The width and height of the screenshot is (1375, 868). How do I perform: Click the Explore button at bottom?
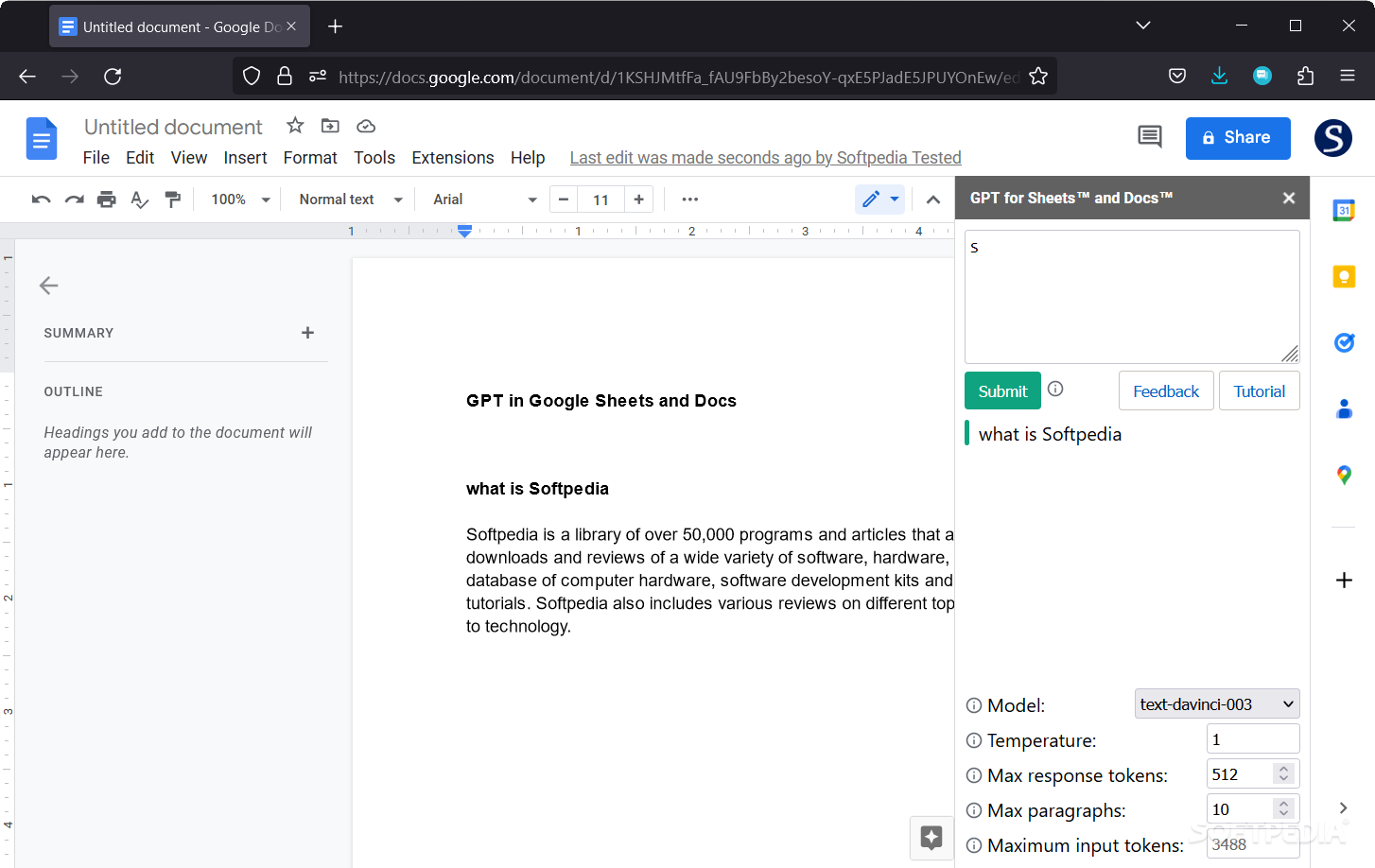point(931,837)
